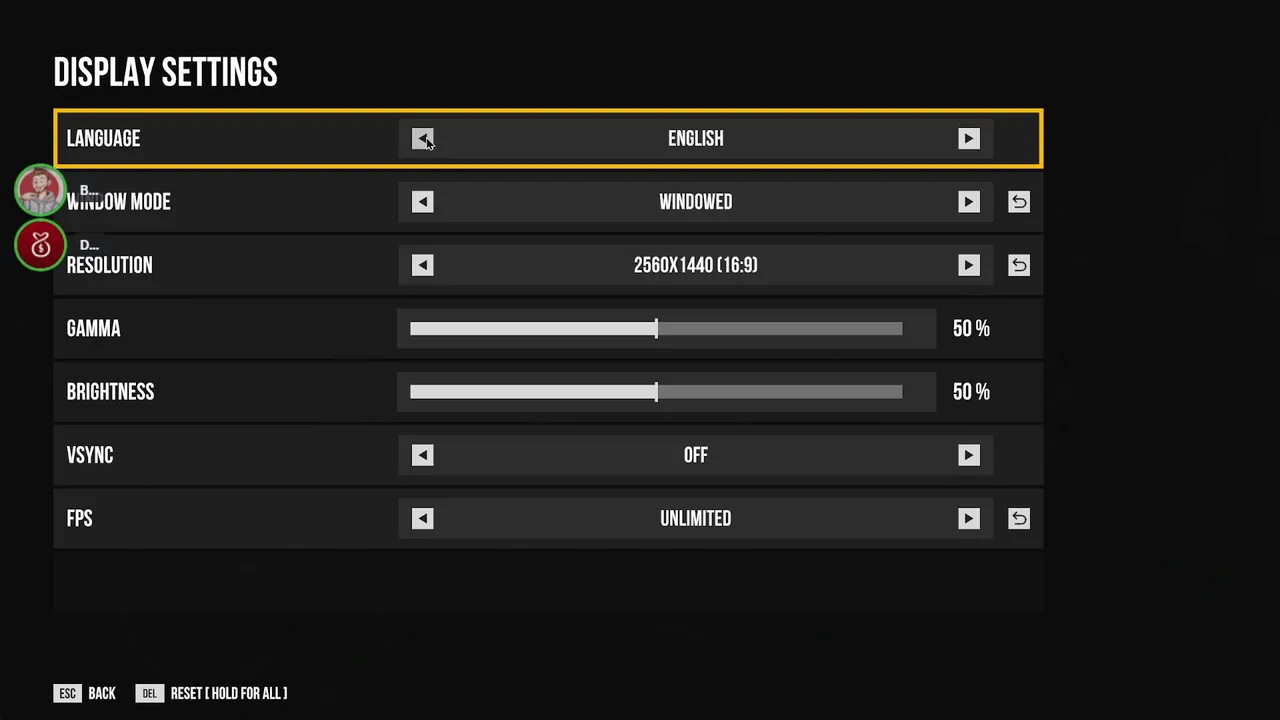The height and width of the screenshot is (720, 1280).
Task: Switch Window Mode to previous option
Action: [422, 202]
